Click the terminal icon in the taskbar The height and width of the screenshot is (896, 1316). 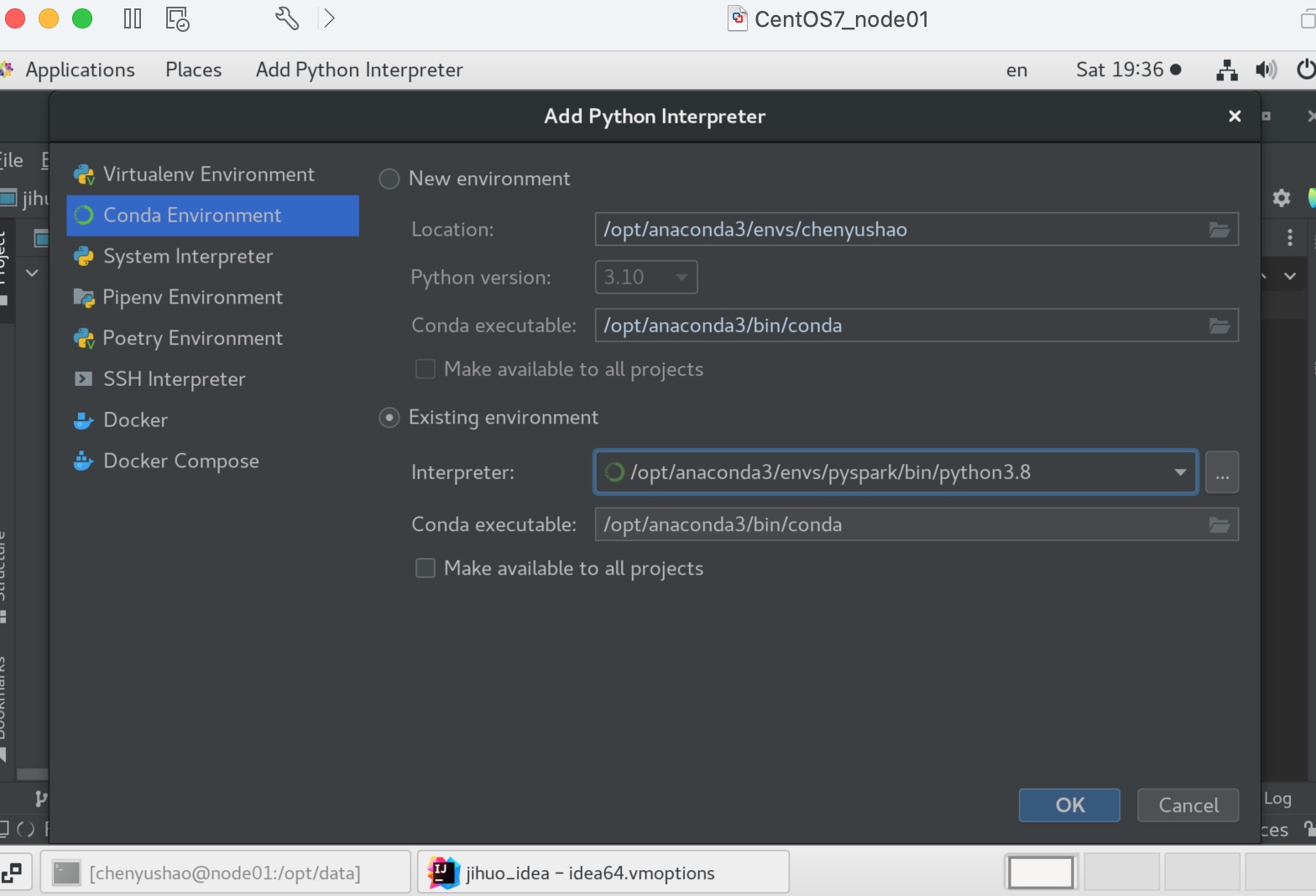point(66,873)
